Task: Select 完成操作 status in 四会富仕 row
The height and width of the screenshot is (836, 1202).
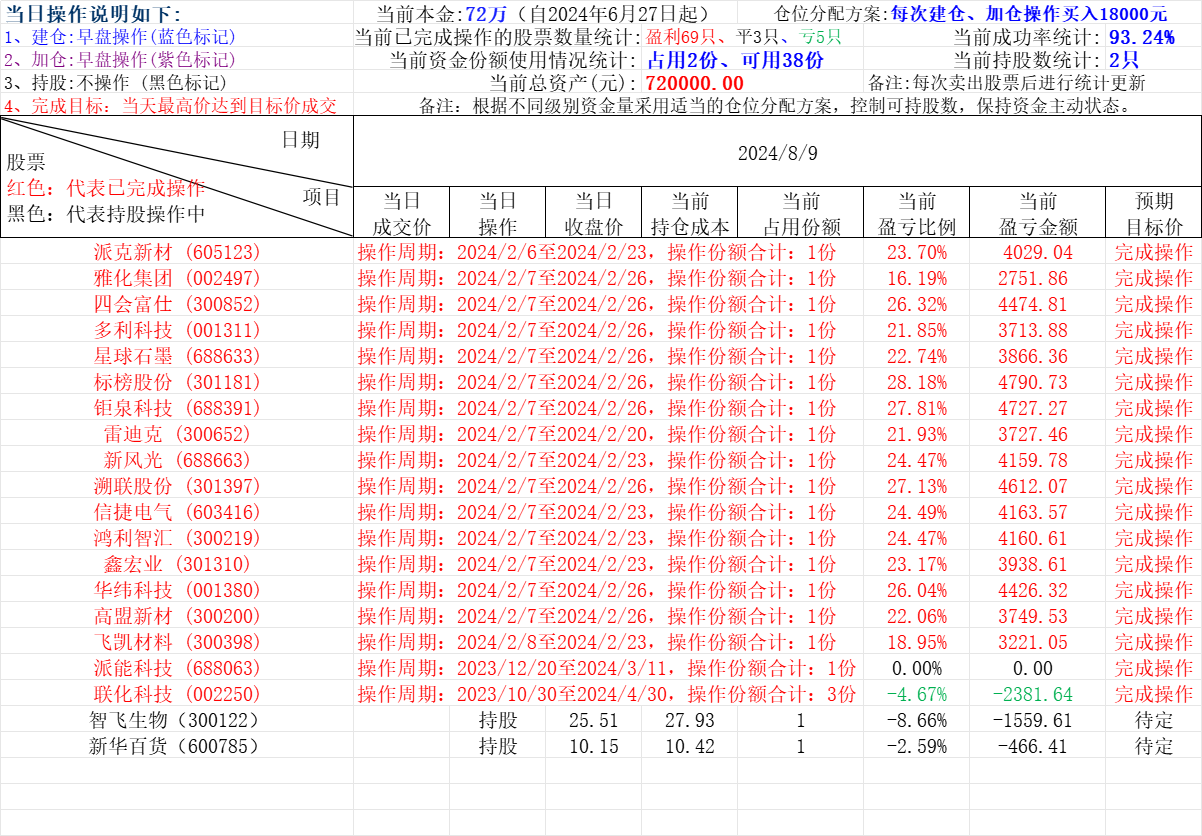Action: tap(1153, 304)
